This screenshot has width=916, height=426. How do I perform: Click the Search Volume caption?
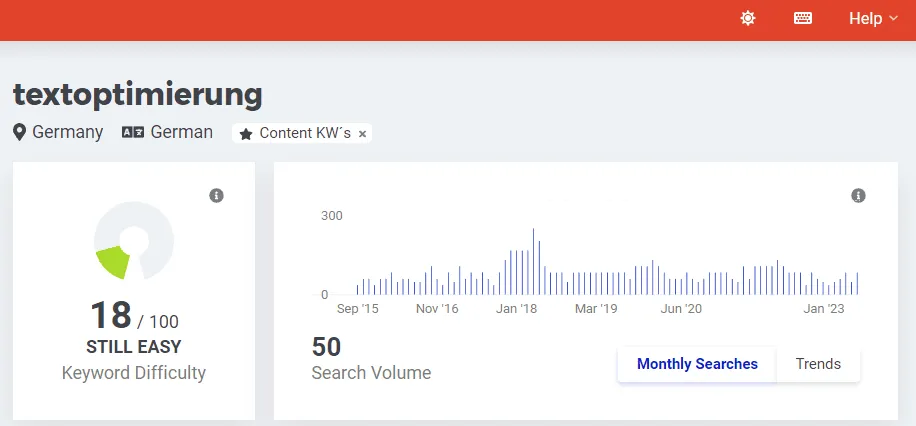(372, 373)
